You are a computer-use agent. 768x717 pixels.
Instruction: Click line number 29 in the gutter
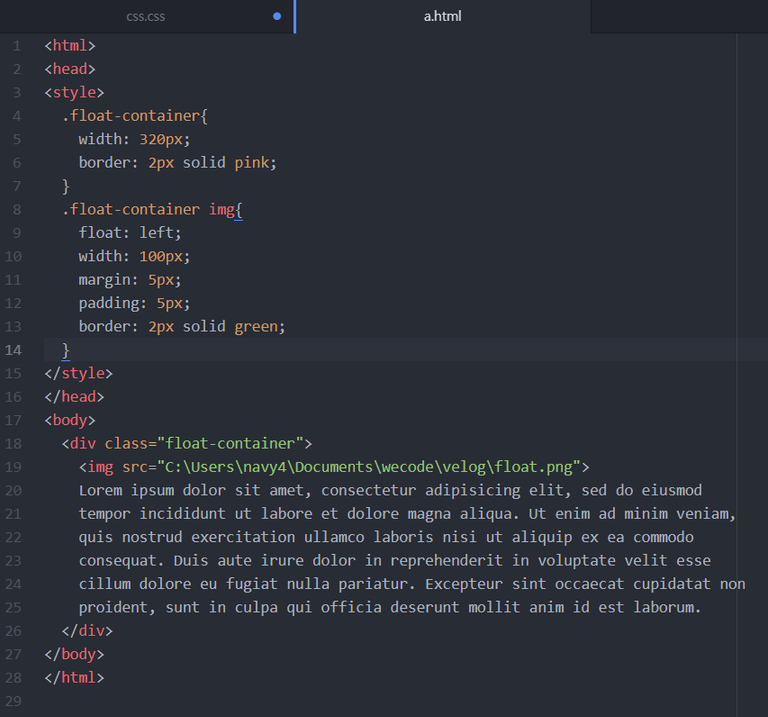[x=13, y=701]
